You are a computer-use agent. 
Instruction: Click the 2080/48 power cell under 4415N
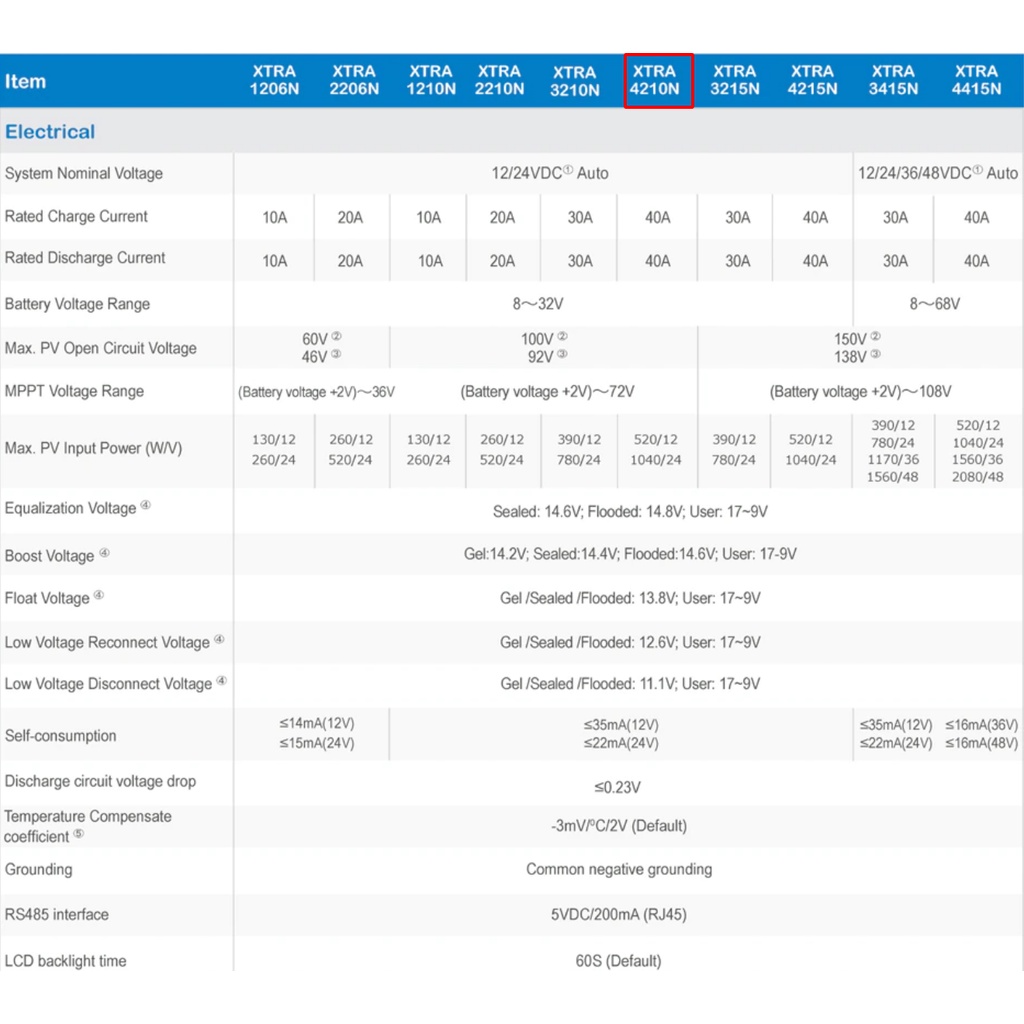point(977,477)
